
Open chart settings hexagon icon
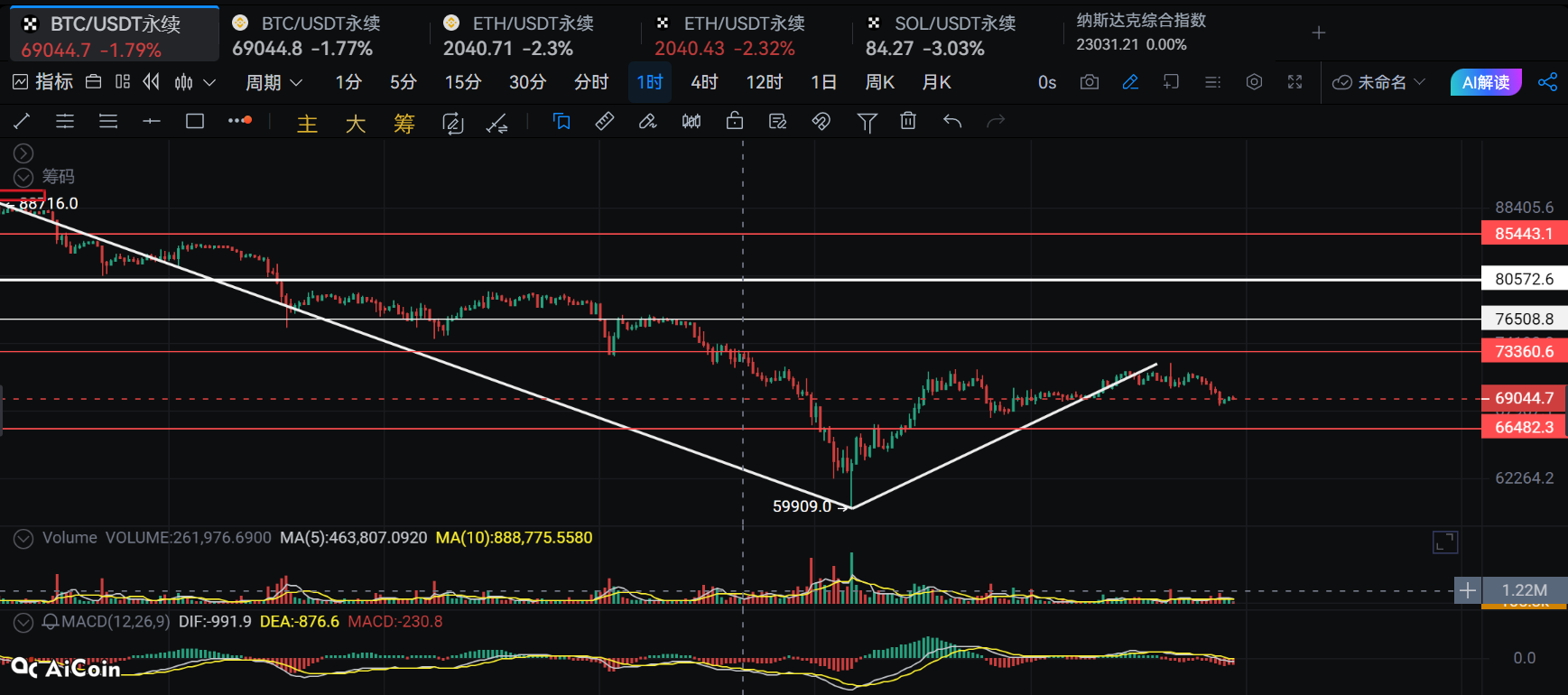pos(1254,82)
